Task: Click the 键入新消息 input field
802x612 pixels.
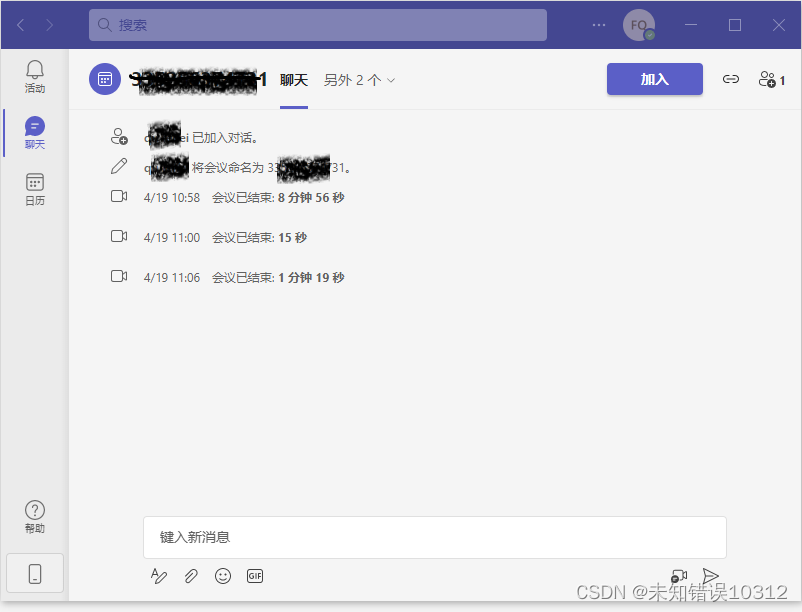Action: click(435, 537)
